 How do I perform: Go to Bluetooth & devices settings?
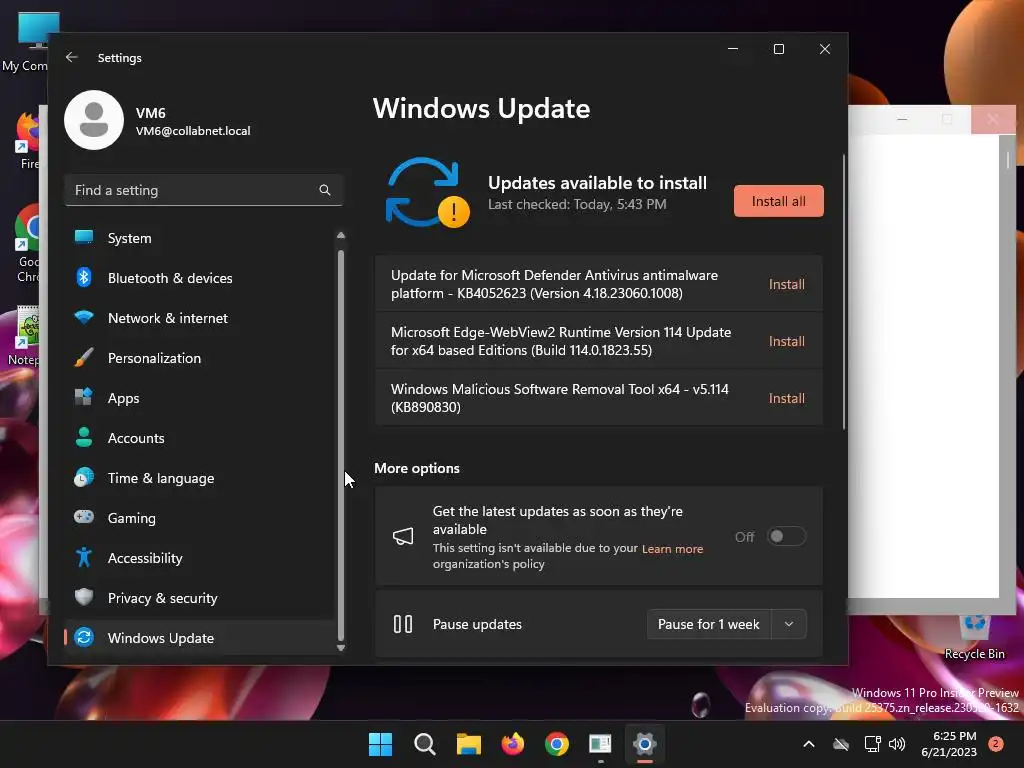click(x=199, y=278)
